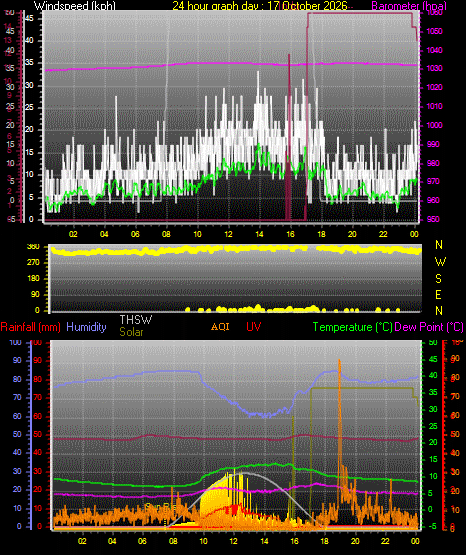
Task: Click the "1020" barometer axis value
Action: point(435,87)
